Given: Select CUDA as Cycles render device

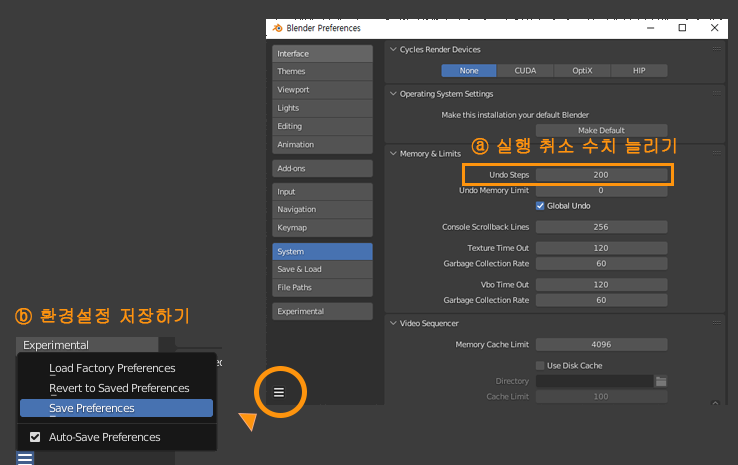Looking at the screenshot, I should 525,71.
